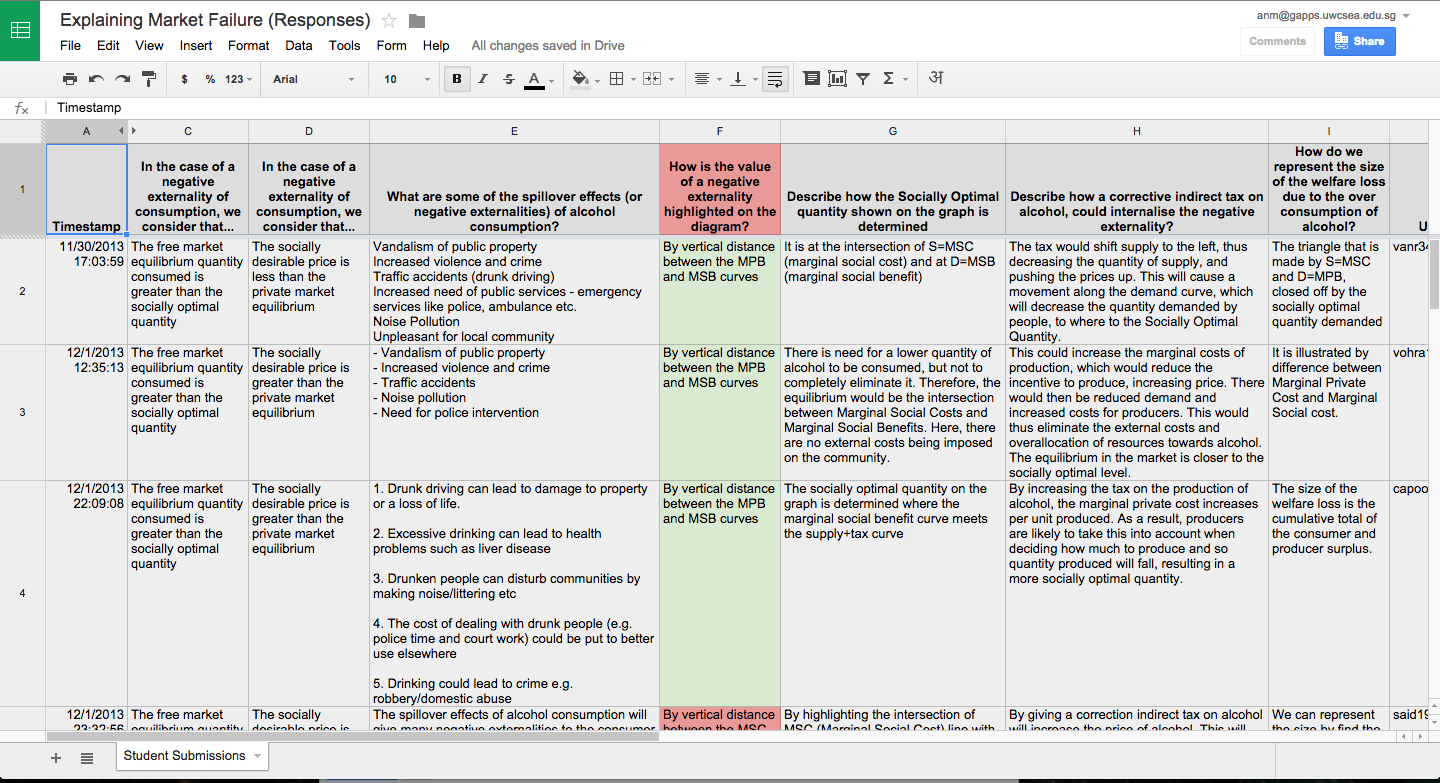1440x783 pixels.
Task: Click the Comments button
Action: [x=1277, y=41]
